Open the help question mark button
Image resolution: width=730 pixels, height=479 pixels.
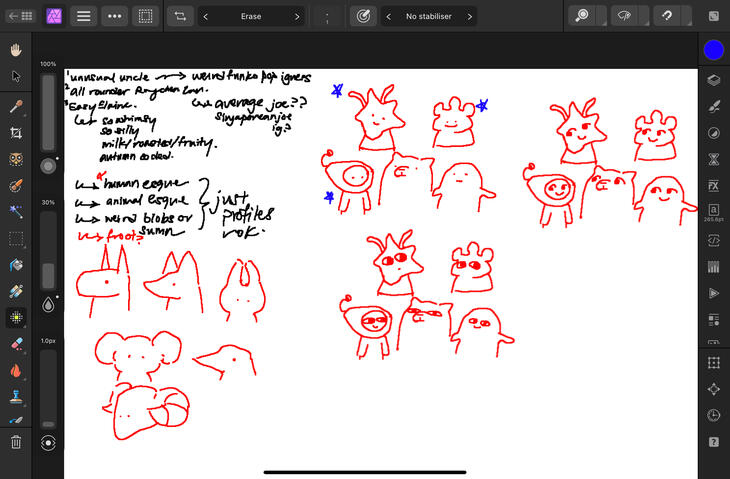[713, 441]
